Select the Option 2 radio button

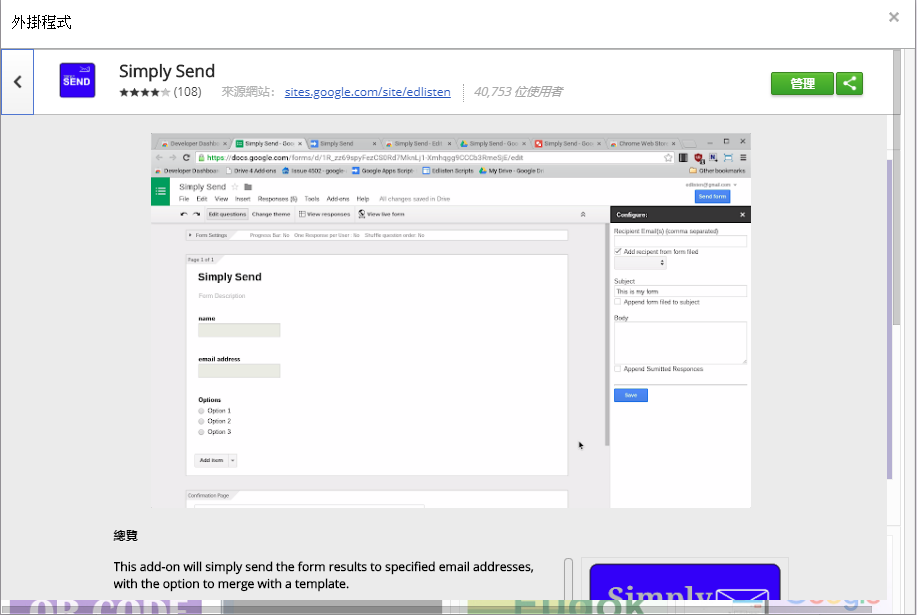pyautogui.click(x=201, y=421)
